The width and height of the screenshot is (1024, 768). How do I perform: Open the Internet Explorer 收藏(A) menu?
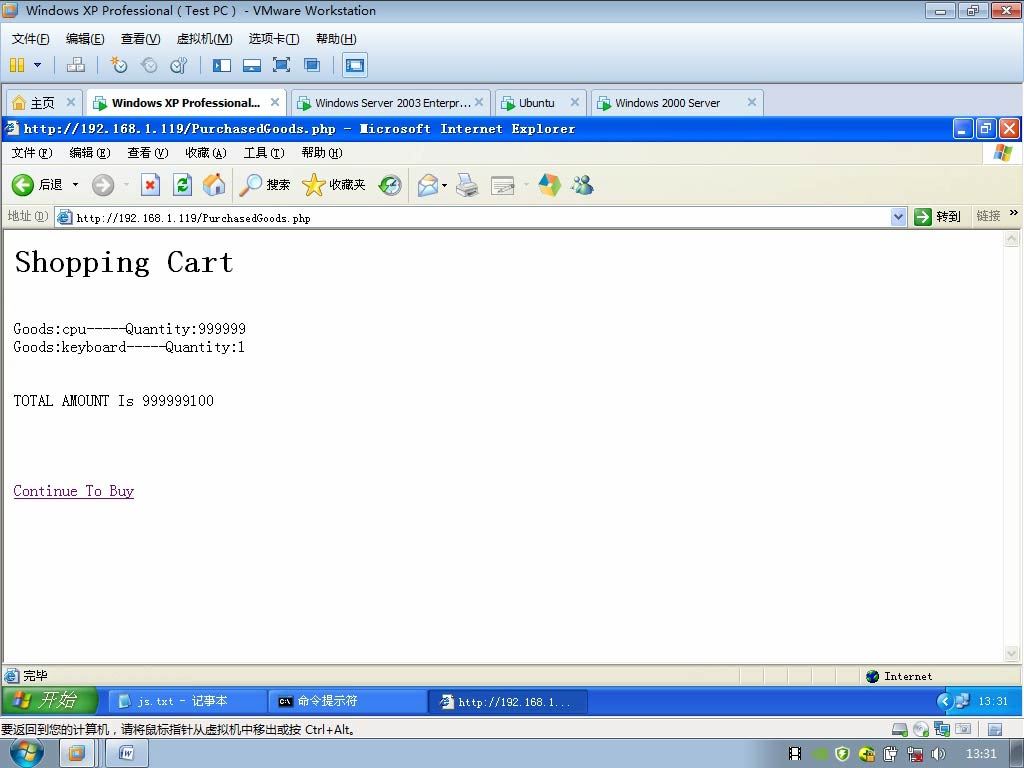coord(206,153)
